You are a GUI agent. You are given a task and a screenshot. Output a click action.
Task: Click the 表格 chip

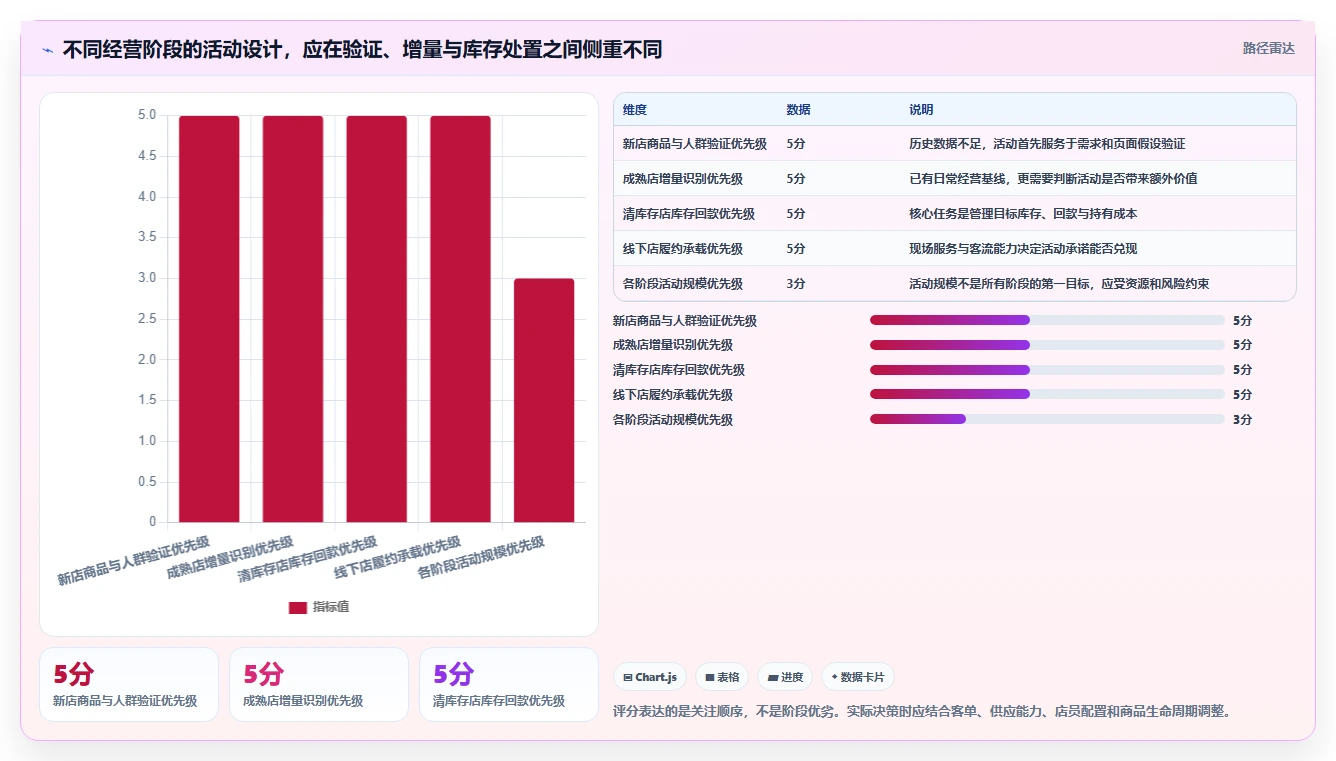pos(722,677)
